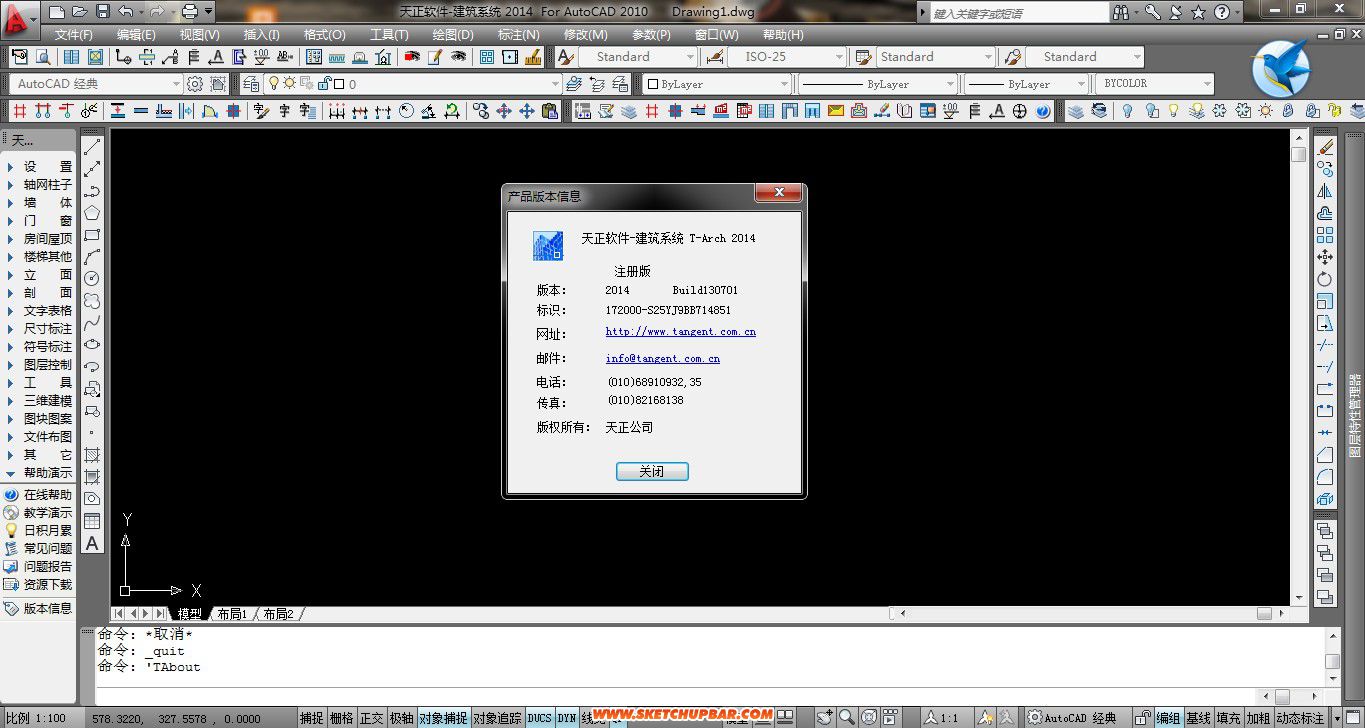Click the keyword search input field
This screenshot has height=728, width=1365.
(x=1019, y=13)
